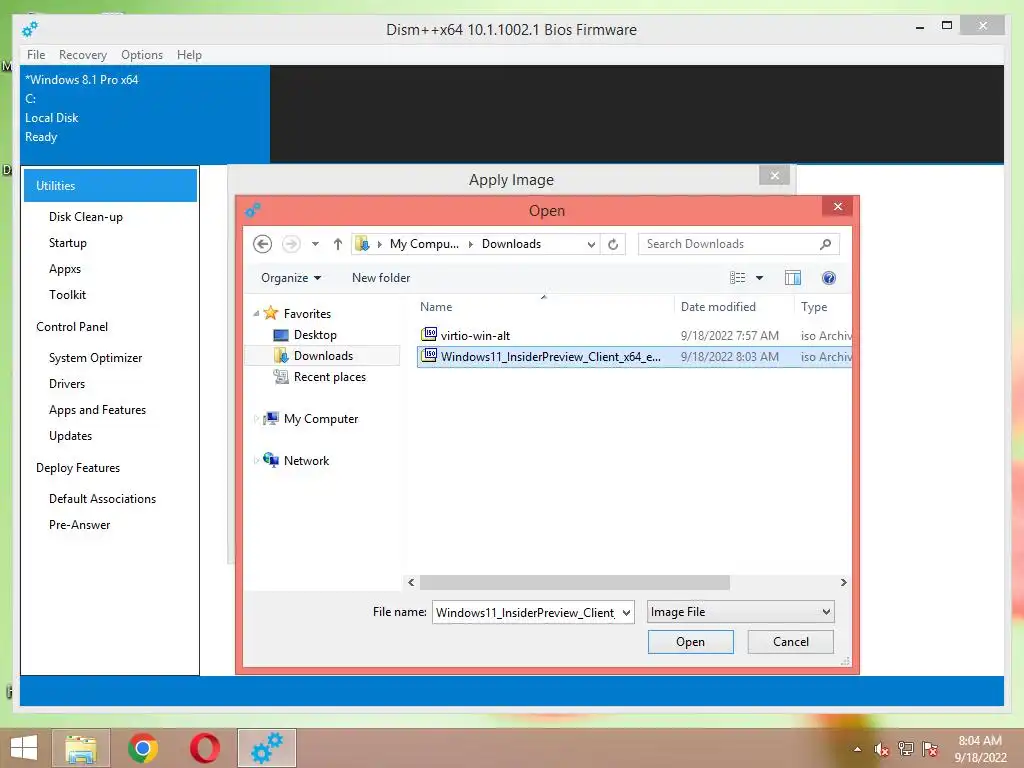Open Default Associations
1024x768 pixels.
point(103,499)
